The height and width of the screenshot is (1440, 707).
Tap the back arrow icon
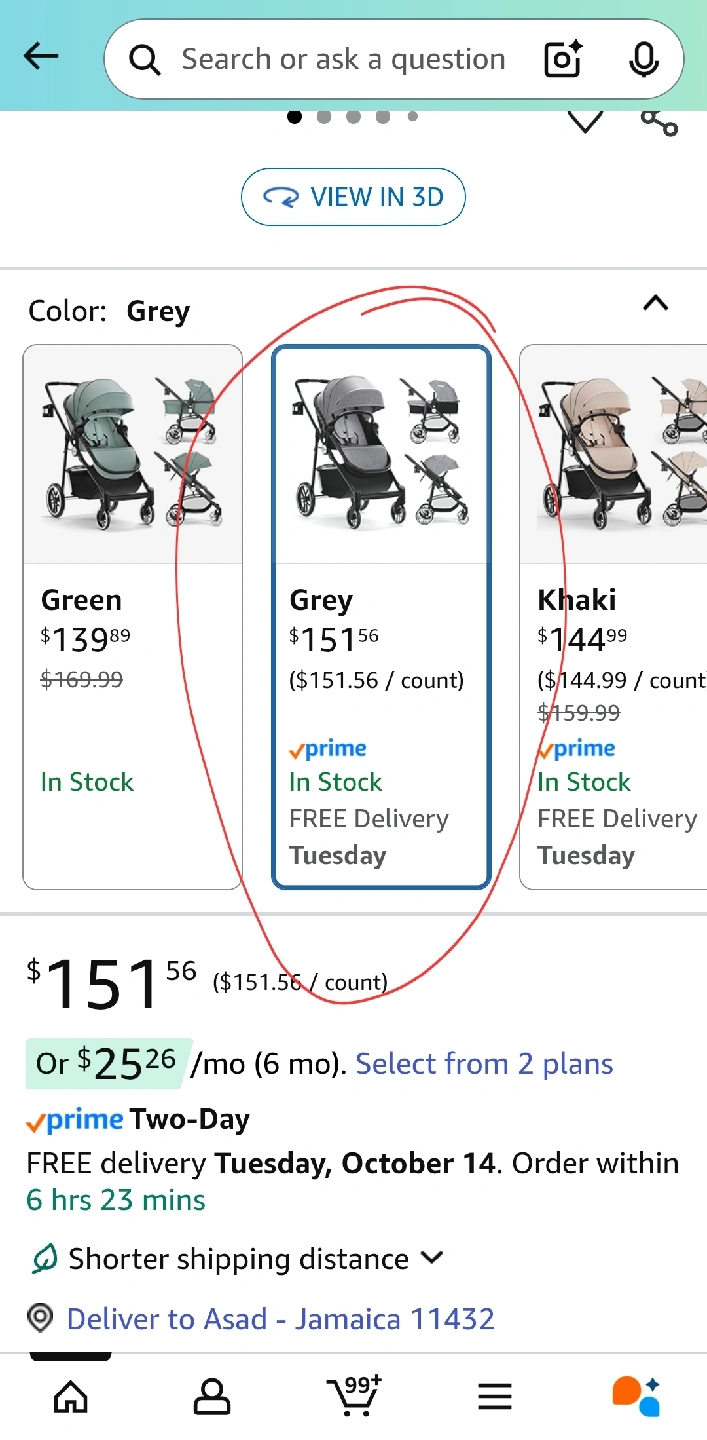coord(41,58)
